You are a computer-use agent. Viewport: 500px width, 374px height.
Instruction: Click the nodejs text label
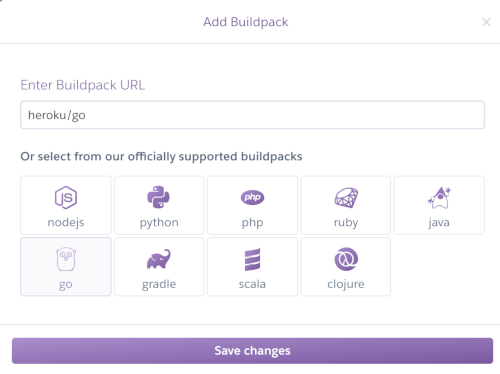[x=66, y=222]
